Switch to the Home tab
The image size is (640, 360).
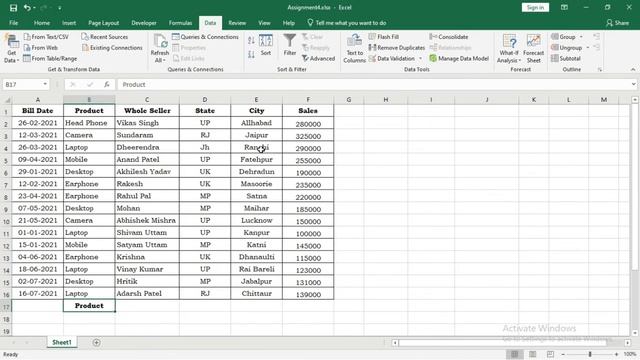[x=42, y=23]
